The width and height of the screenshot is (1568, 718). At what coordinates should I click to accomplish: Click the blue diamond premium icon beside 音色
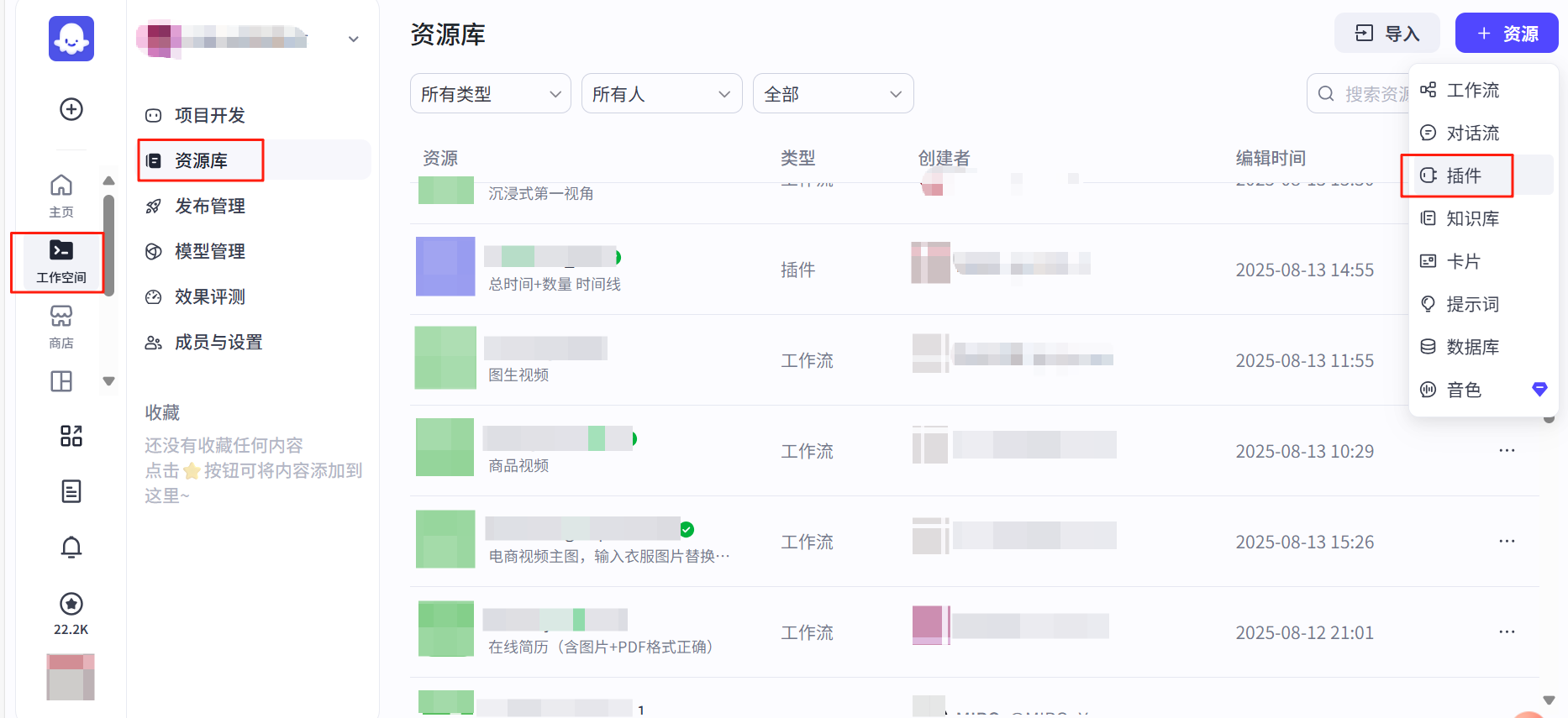1539,389
